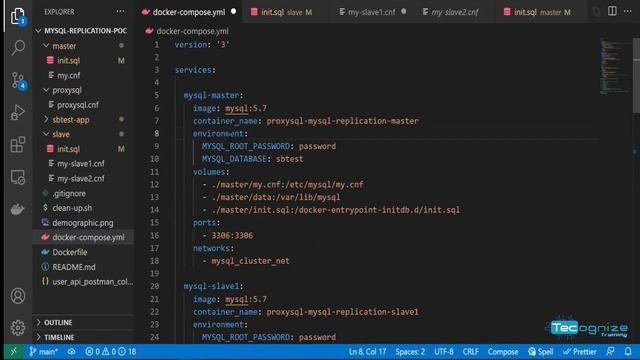640x360 pixels.
Task: Change language mode from Compose
Action: click(x=503, y=351)
